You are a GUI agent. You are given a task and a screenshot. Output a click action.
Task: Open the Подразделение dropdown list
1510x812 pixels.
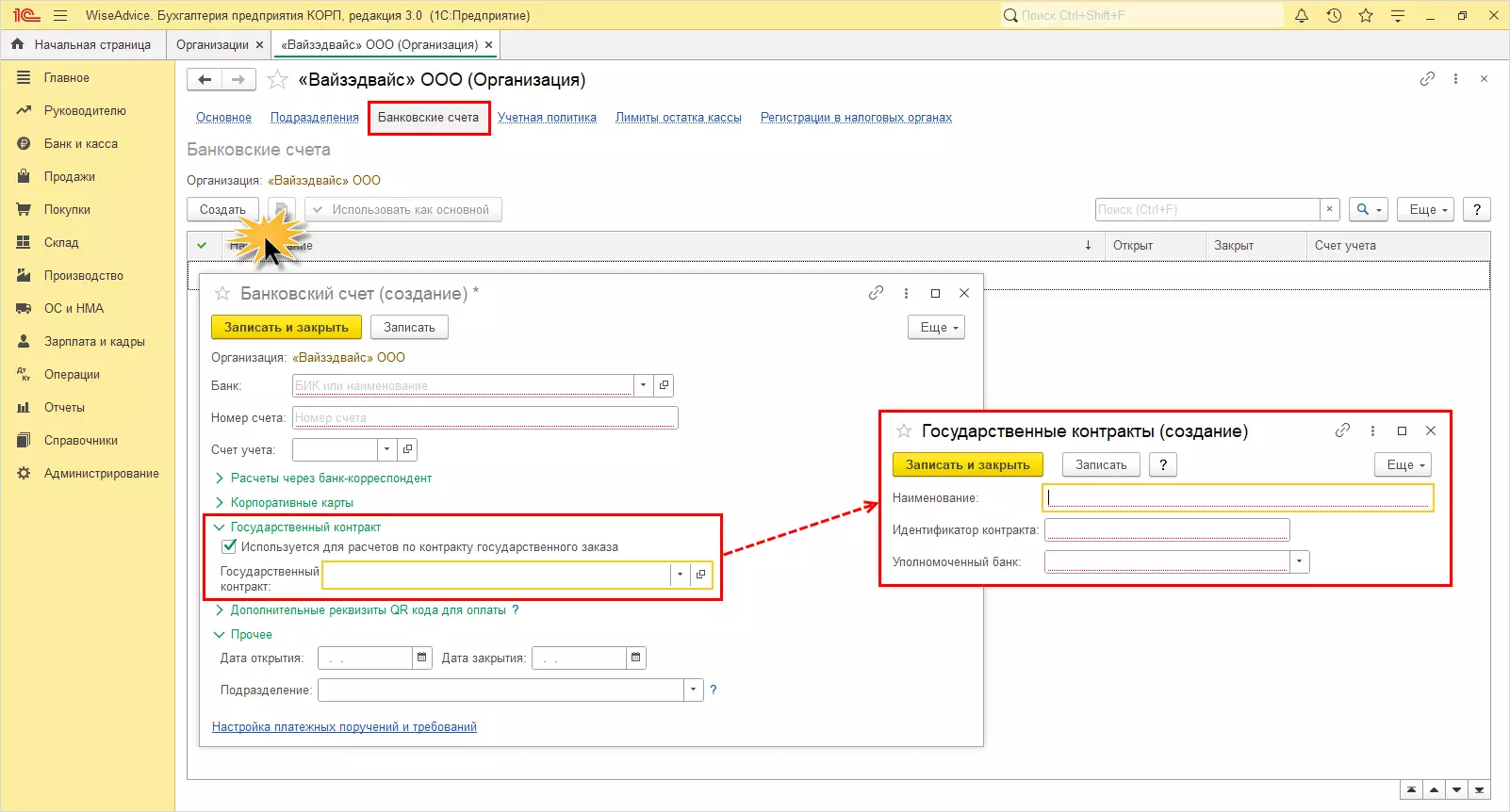[x=694, y=690]
